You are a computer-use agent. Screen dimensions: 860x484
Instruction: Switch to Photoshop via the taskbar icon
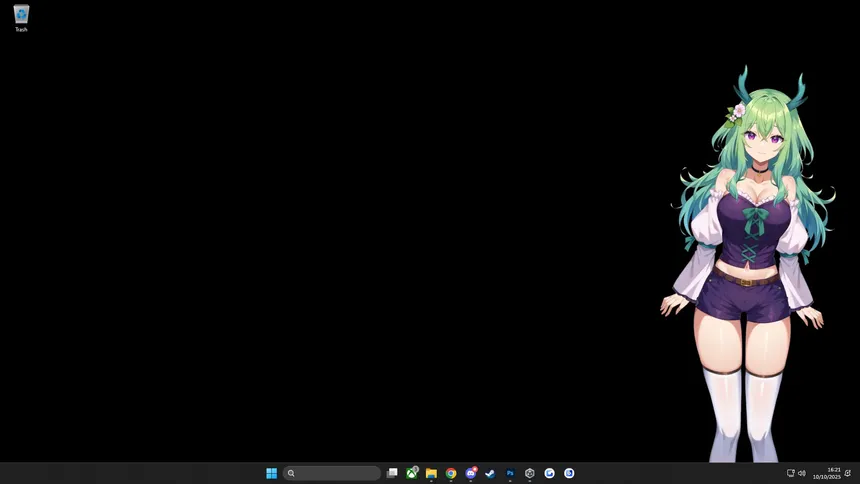[x=510, y=473]
